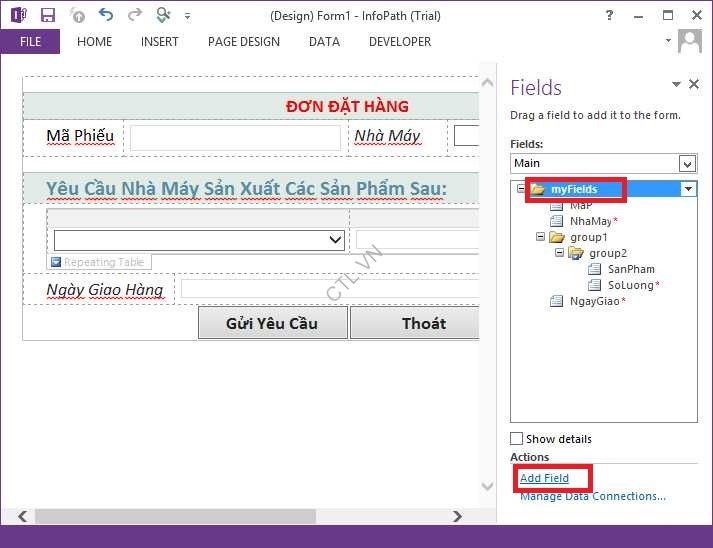Click the Add Field link
Screen dimensions: 713x548
(544, 478)
